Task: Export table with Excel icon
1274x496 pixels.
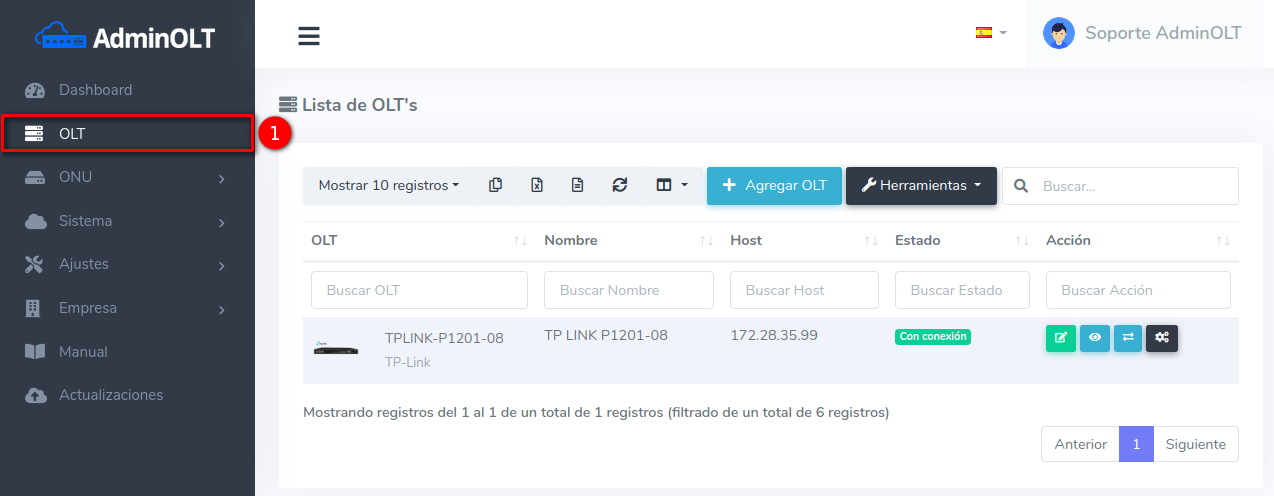Action: [x=537, y=185]
